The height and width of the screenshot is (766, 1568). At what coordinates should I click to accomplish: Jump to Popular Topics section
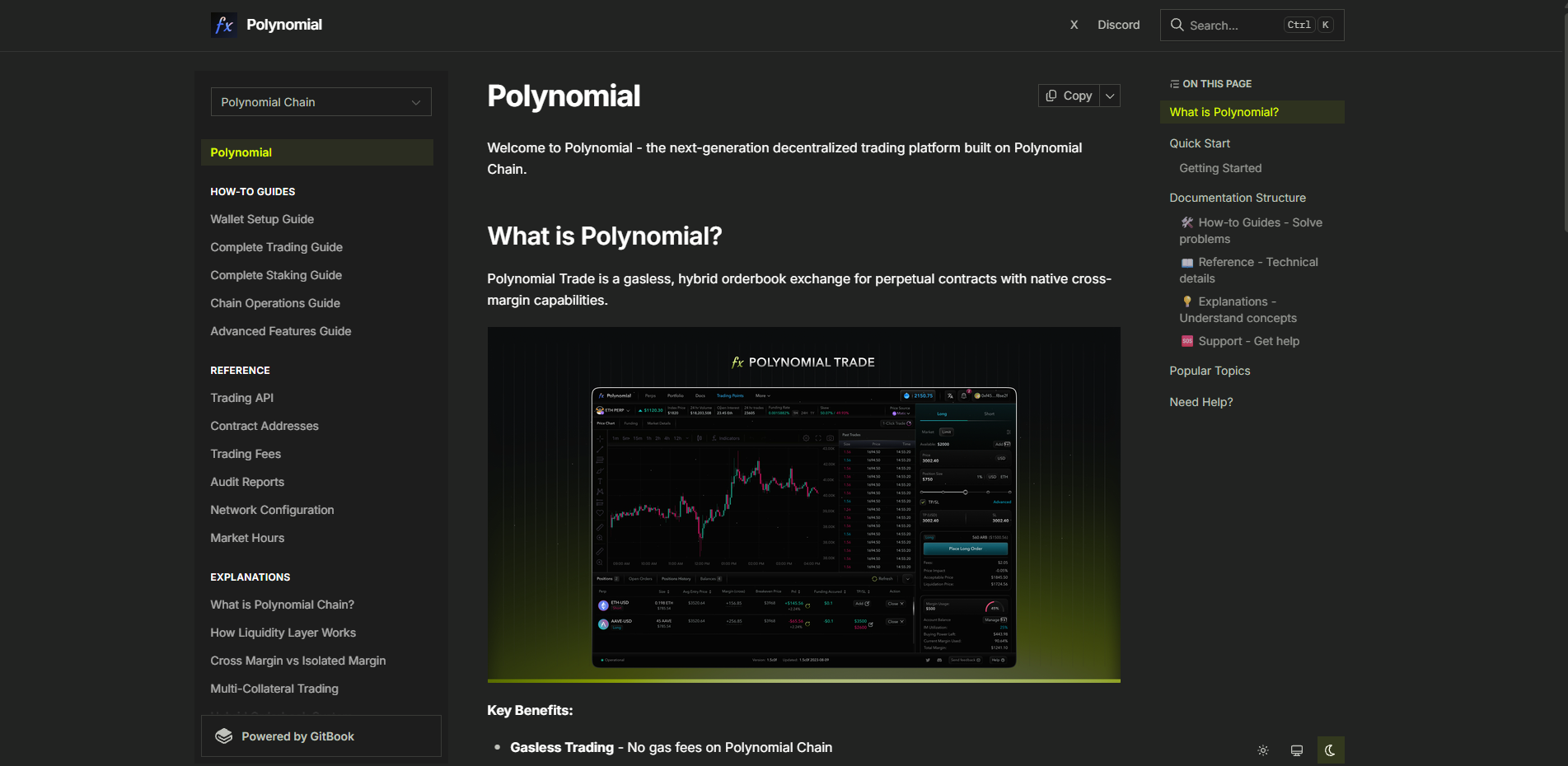pos(1210,371)
